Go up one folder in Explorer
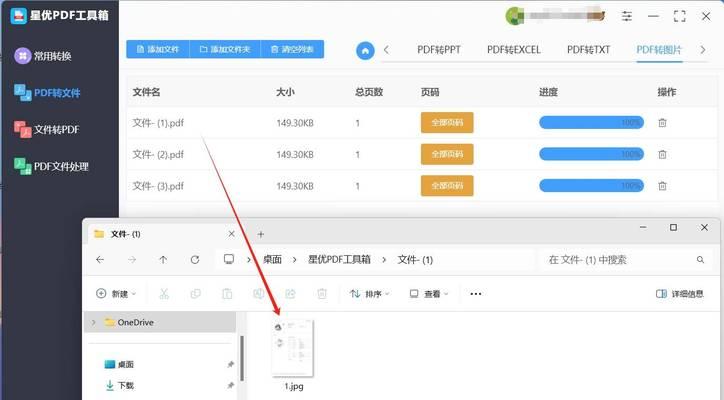The height and width of the screenshot is (400, 724). pos(163,260)
